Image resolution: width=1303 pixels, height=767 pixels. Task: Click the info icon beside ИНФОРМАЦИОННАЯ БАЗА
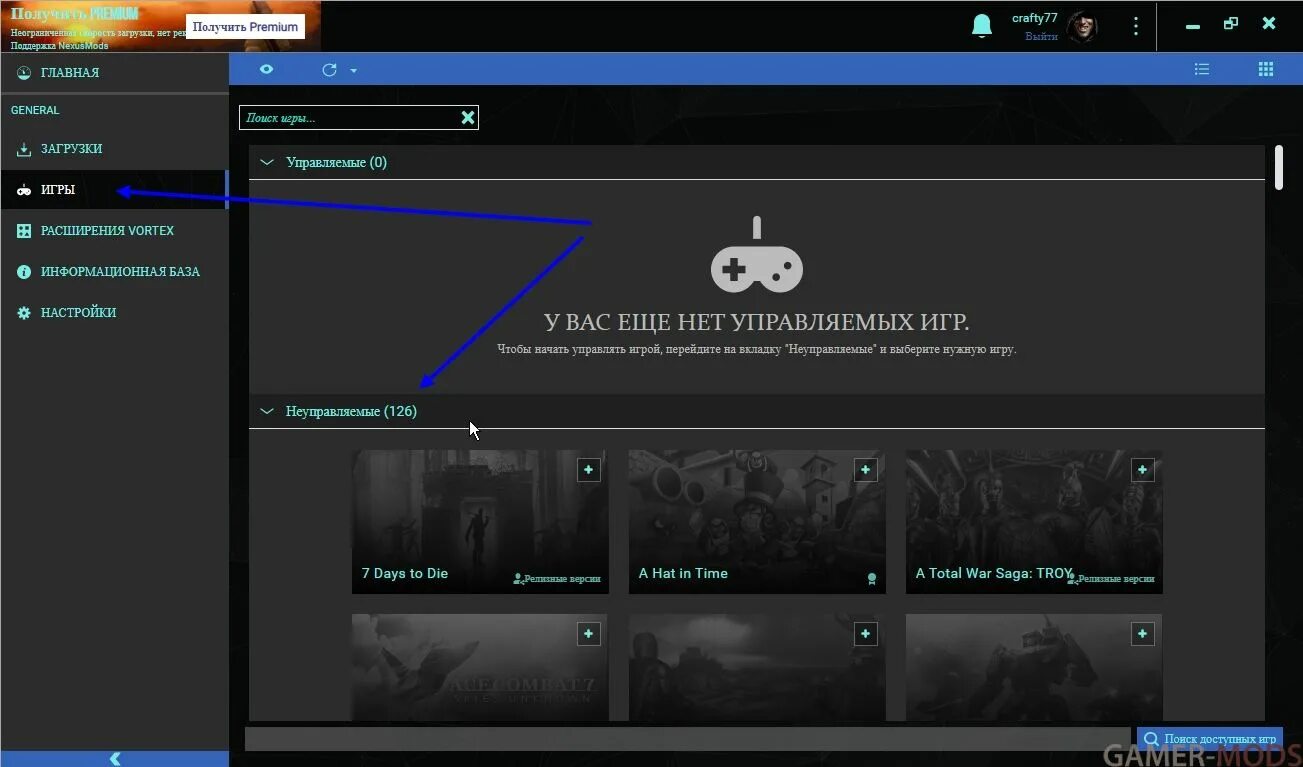click(x=24, y=272)
